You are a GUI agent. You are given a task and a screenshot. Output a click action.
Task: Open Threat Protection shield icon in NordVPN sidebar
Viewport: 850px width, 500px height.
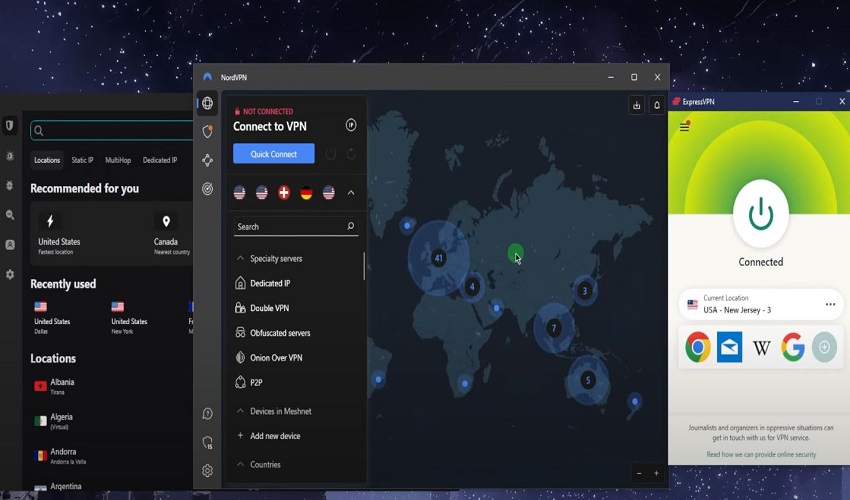[x=207, y=131]
